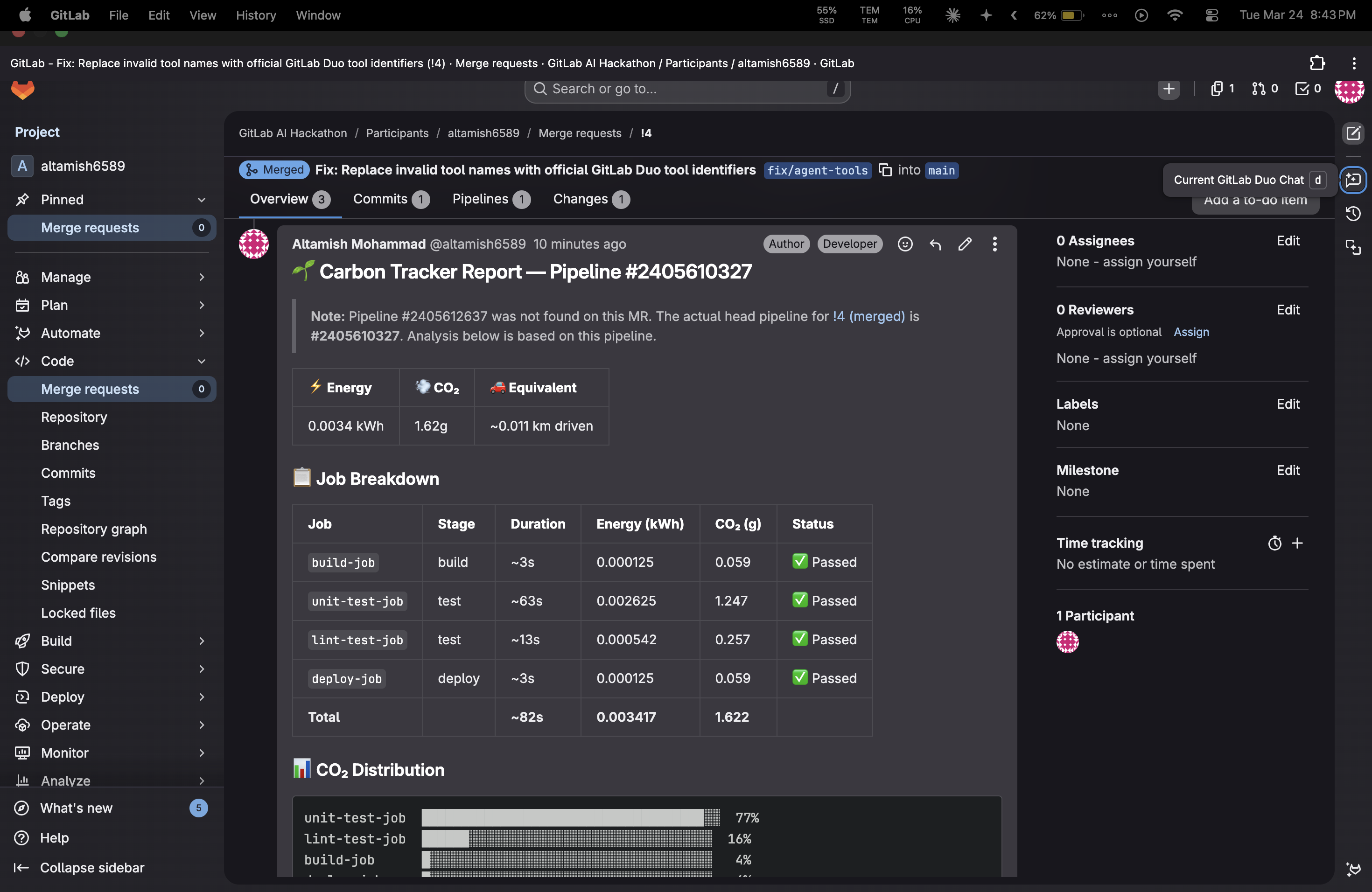Click the reply arrow icon on the comment

(x=935, y=244)
